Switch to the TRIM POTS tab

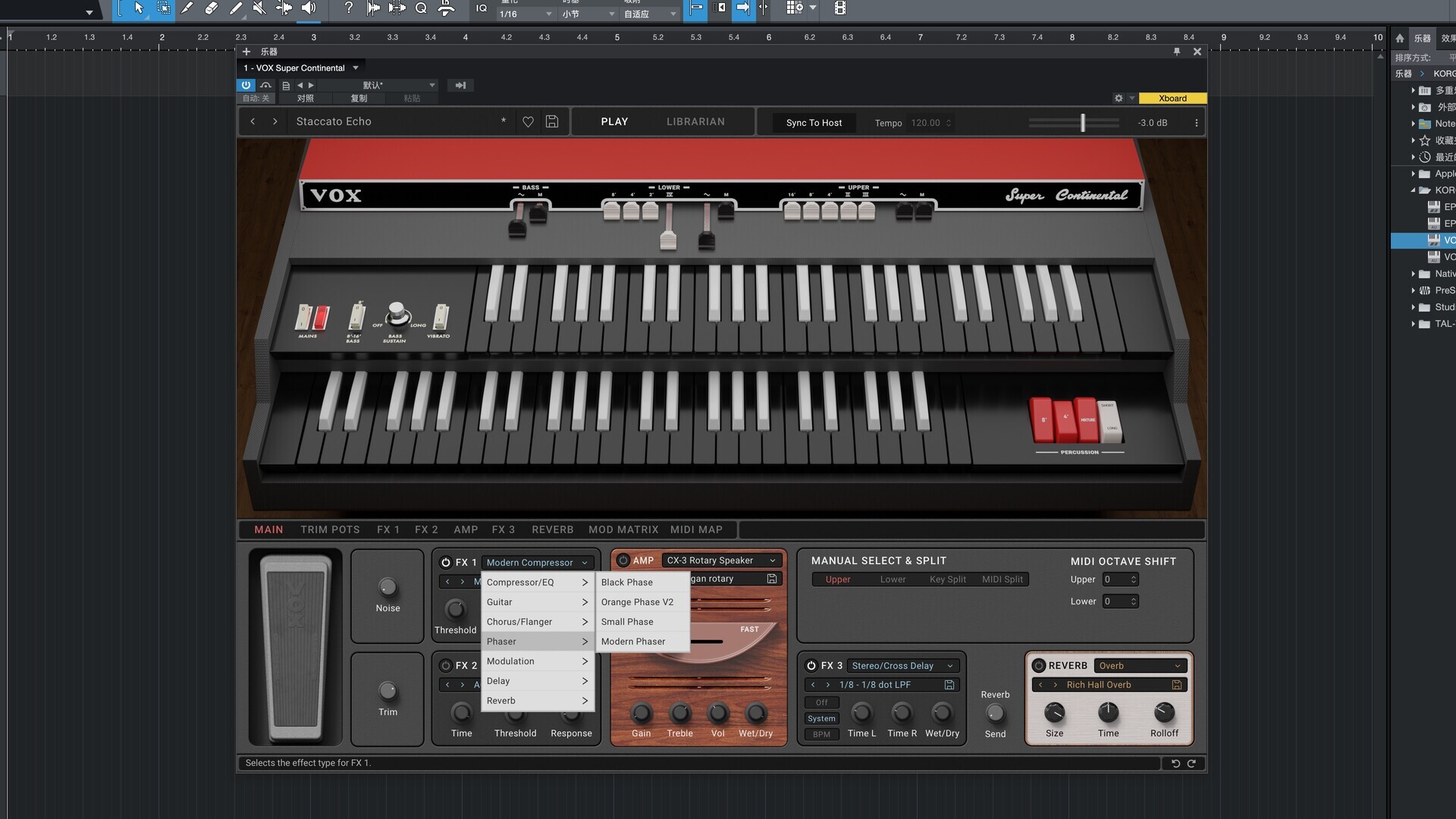point(330,529)
